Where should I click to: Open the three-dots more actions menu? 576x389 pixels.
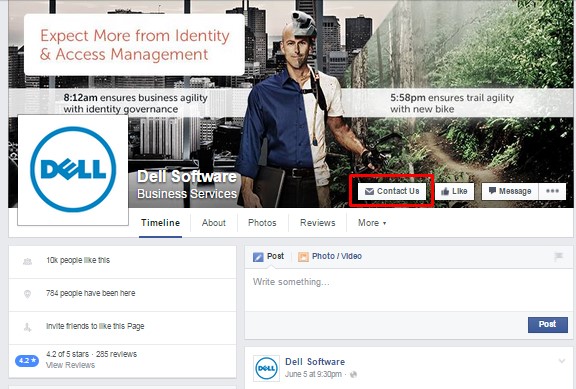coord(552,191)
